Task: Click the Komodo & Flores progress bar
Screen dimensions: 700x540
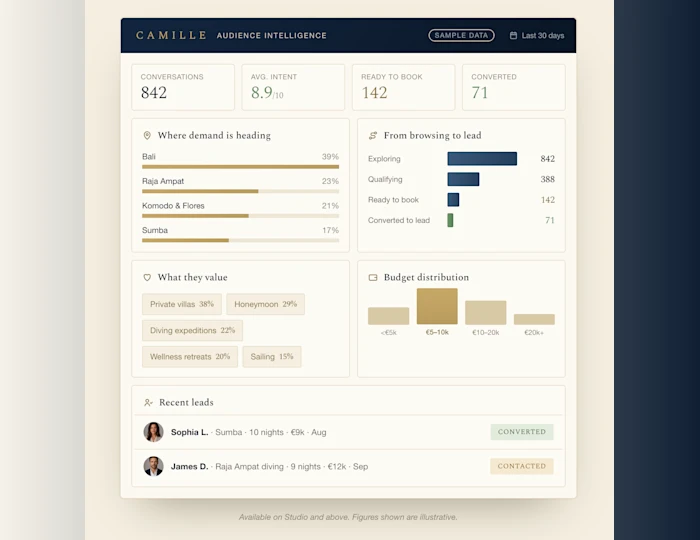Action: 240,216
